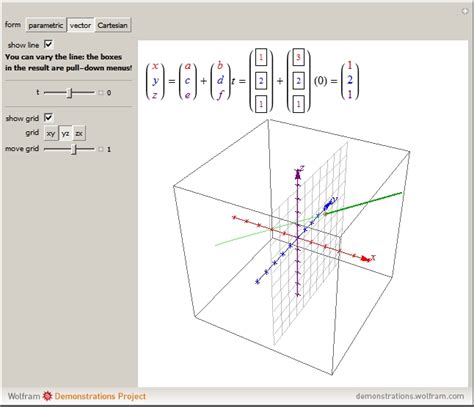Click the move grid slider handle
Image resolution: width=474 pixels, height=407 pixels.
coord(75,149)
